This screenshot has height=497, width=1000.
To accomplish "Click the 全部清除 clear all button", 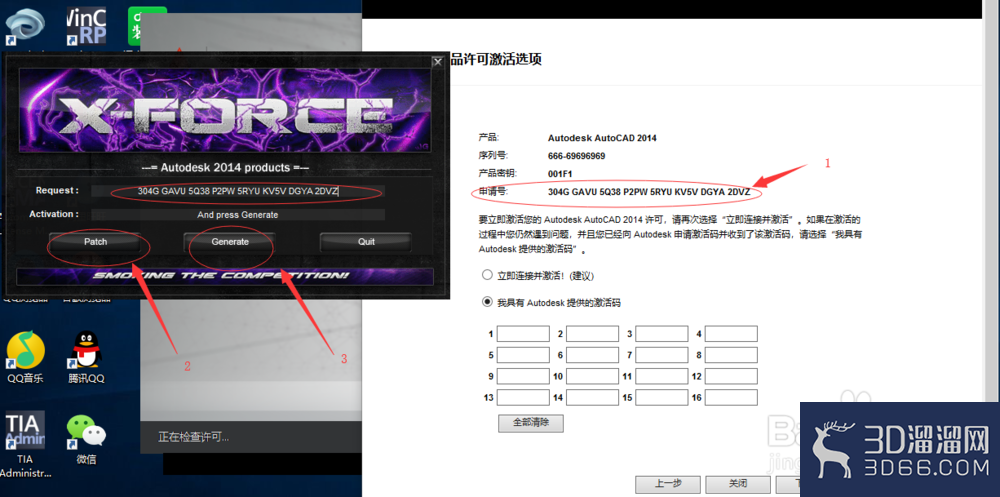I will pos(531,423).
